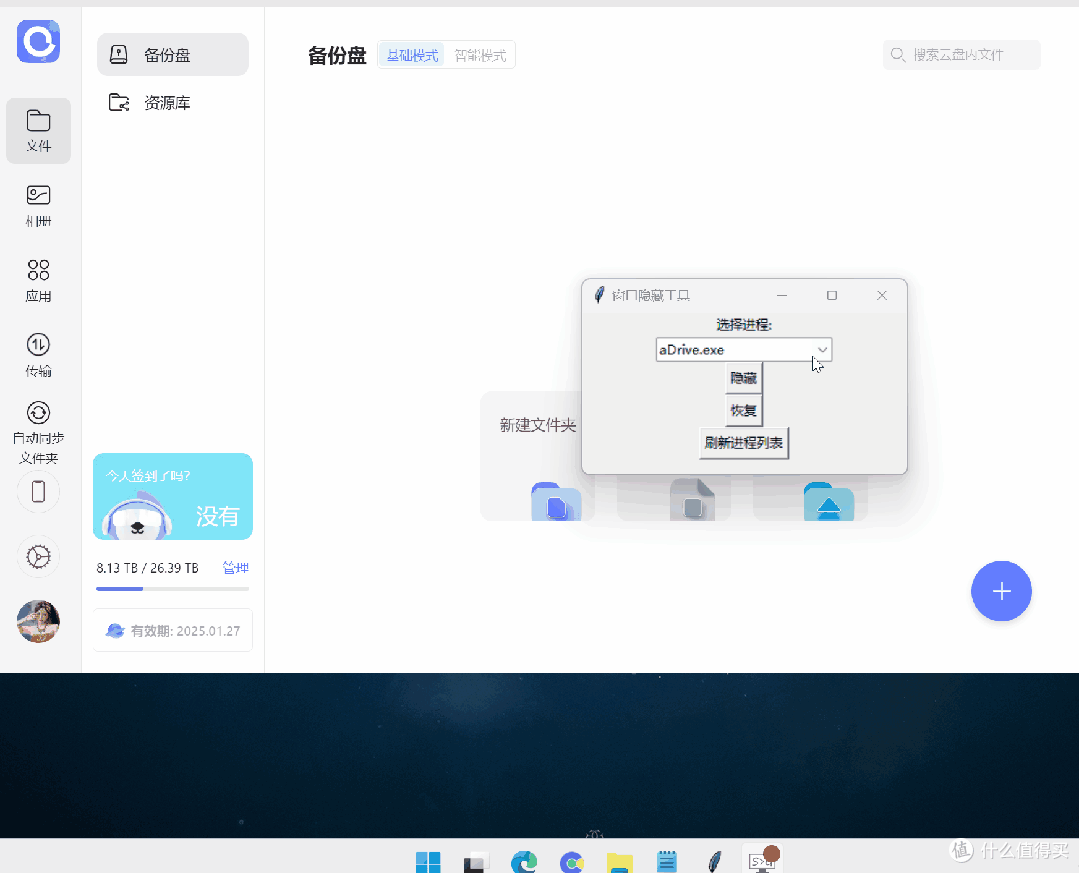Screen dimensions: 1079x873
Task: Minimize the window hiding tool
Action: [x=782, y=295]
